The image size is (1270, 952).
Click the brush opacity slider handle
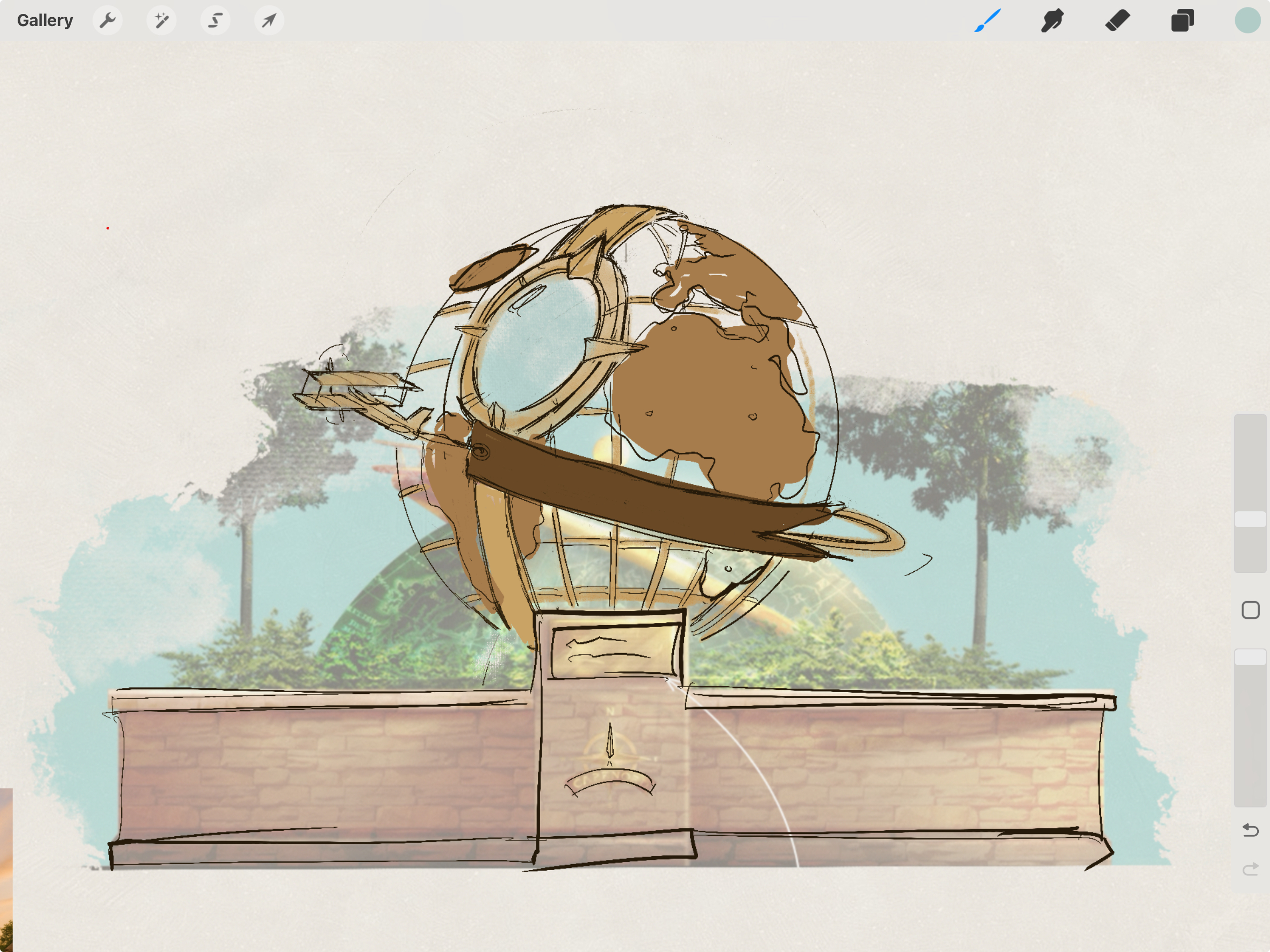point(1250,657)
